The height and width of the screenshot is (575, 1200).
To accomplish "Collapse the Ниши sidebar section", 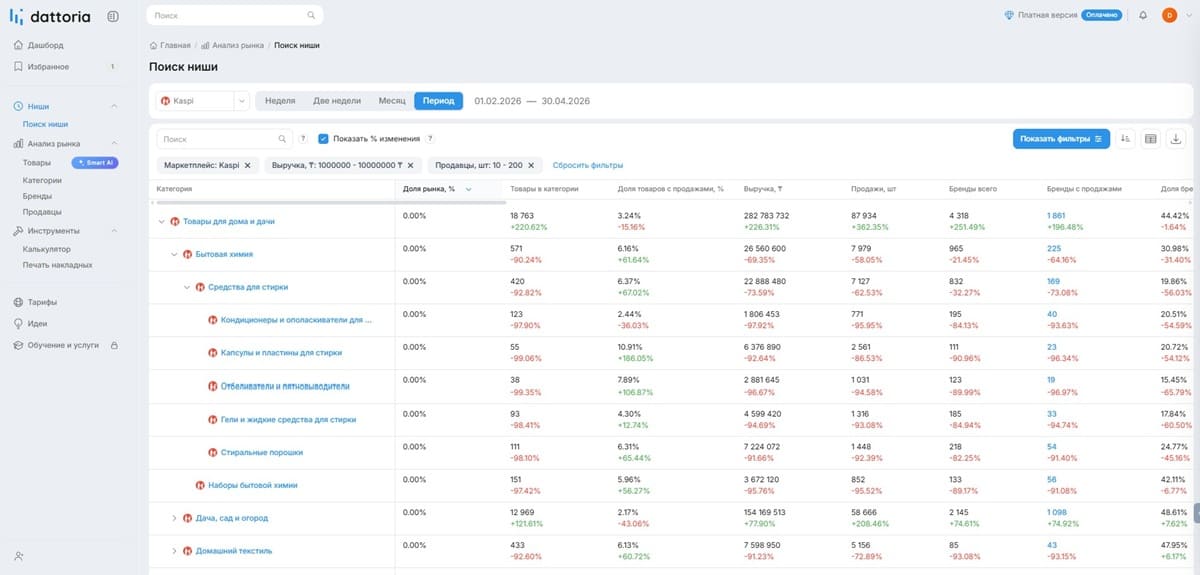I will pos(113,106).
